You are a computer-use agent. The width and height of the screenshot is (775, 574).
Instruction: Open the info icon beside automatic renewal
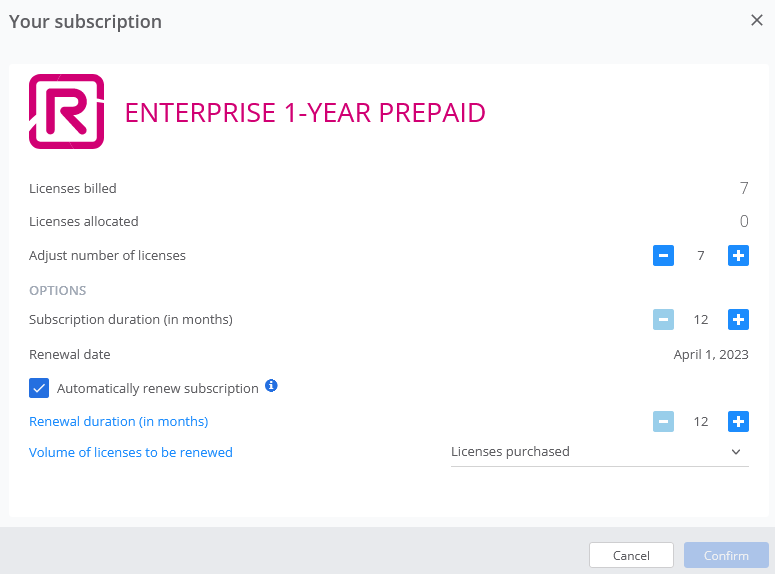pos(271,386)
